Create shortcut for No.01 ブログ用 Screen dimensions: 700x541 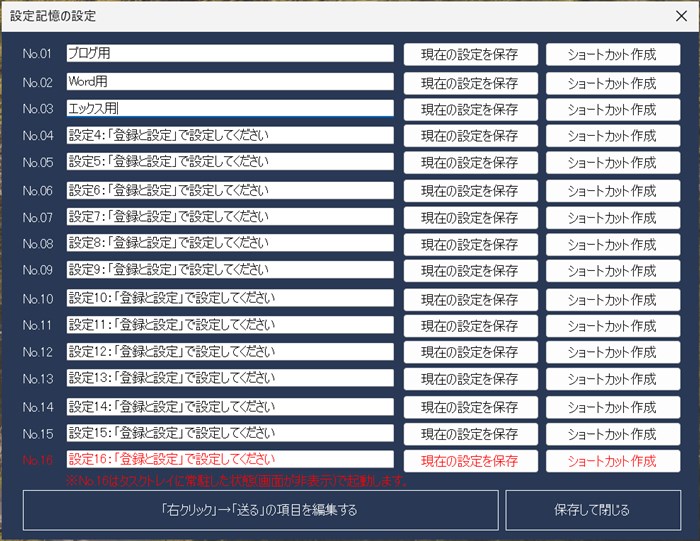[x=613, y=54]
